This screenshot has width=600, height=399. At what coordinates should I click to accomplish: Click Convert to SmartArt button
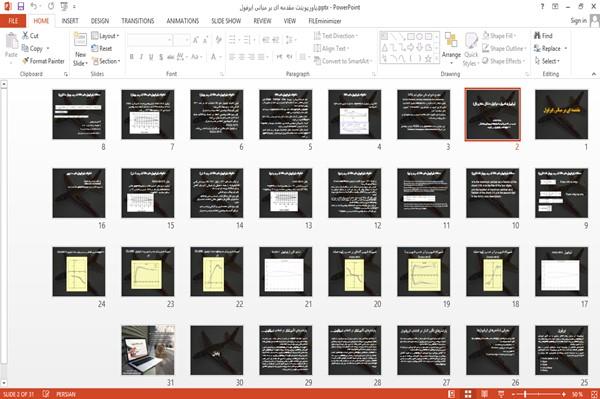tap(343, 61)
